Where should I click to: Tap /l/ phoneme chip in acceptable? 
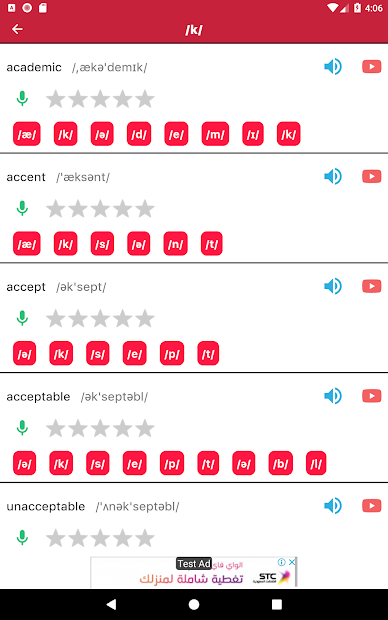click(316, 463)
